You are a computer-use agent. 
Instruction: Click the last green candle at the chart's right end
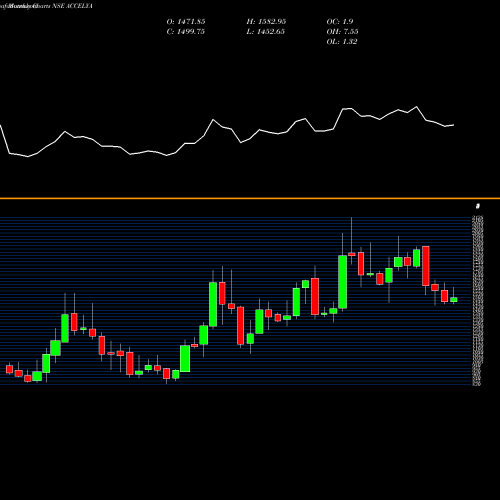[x=453, y=300]
